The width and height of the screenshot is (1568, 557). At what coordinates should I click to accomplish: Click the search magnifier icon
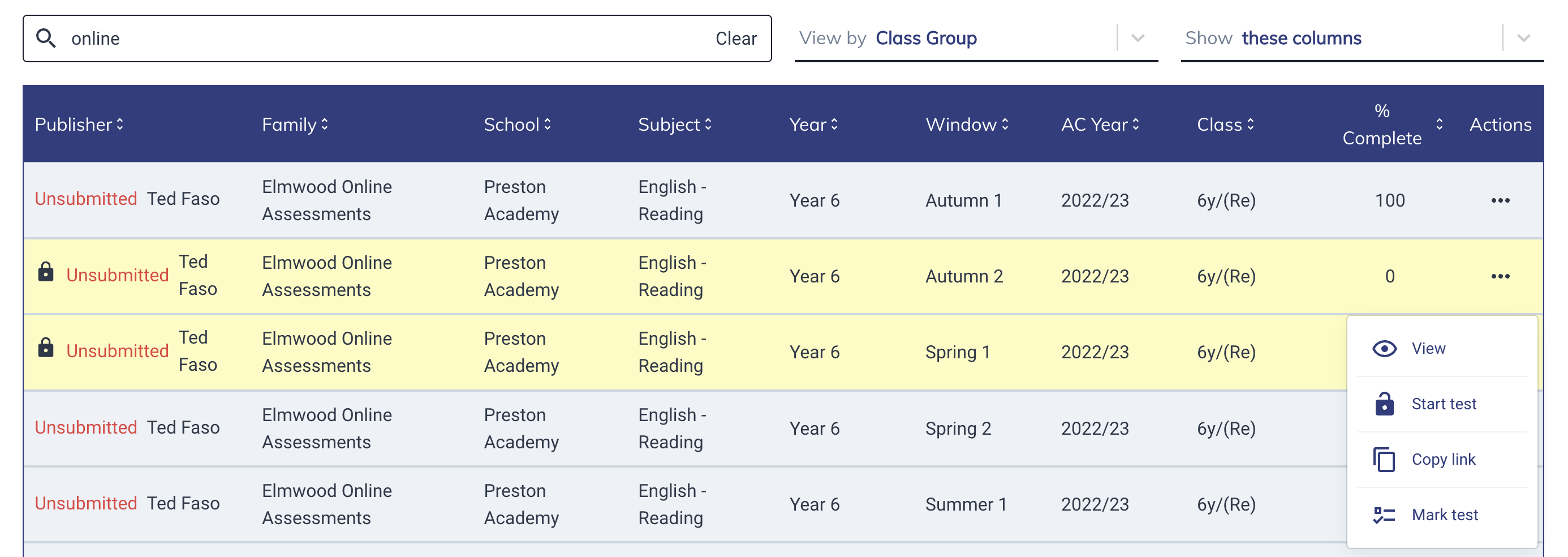pos(46,38)
